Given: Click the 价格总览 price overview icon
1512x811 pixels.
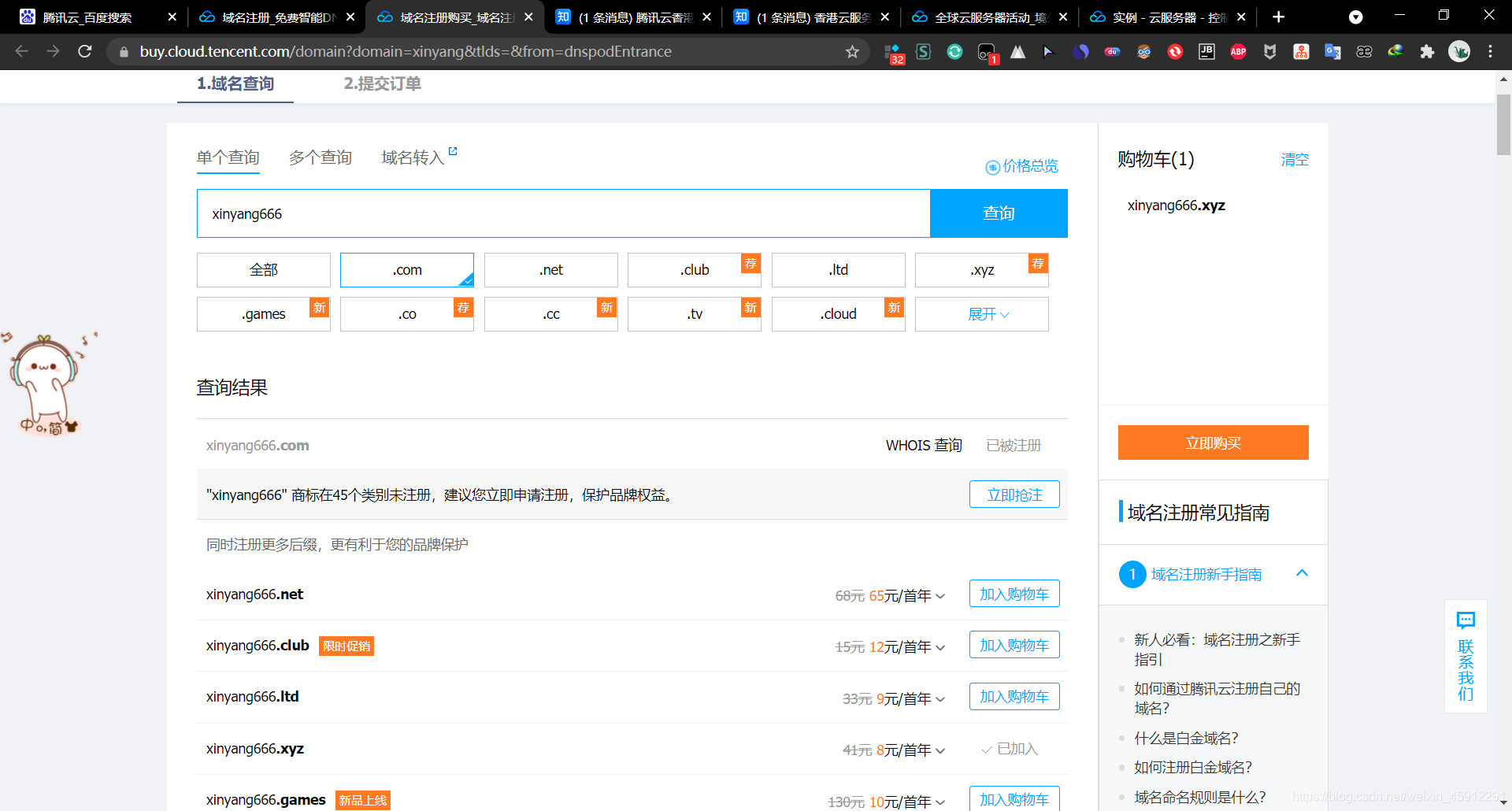Looking at the screenshot, I should point(992,167).
